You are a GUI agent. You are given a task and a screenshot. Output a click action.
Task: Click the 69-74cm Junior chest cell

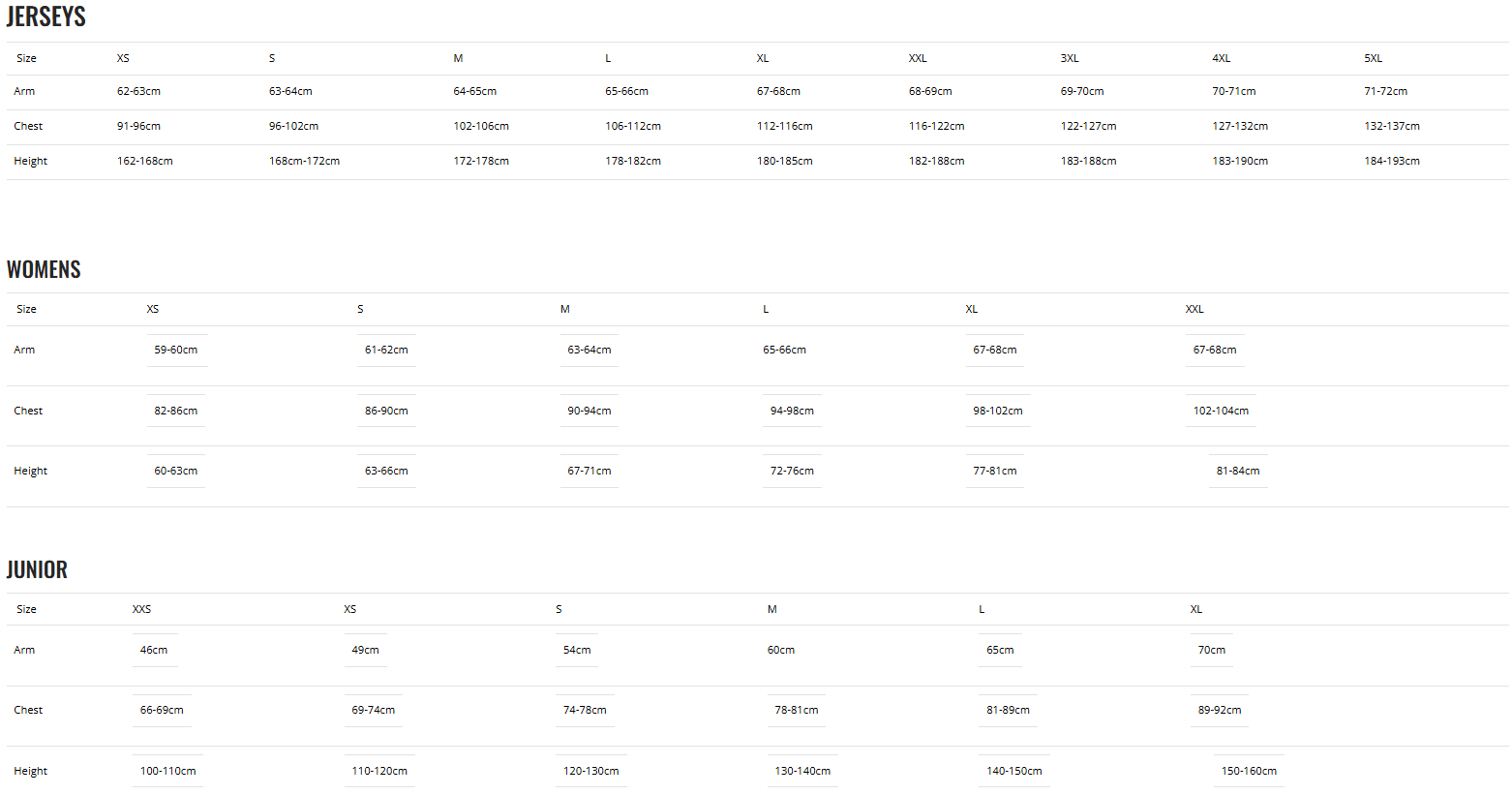[373, 710]
